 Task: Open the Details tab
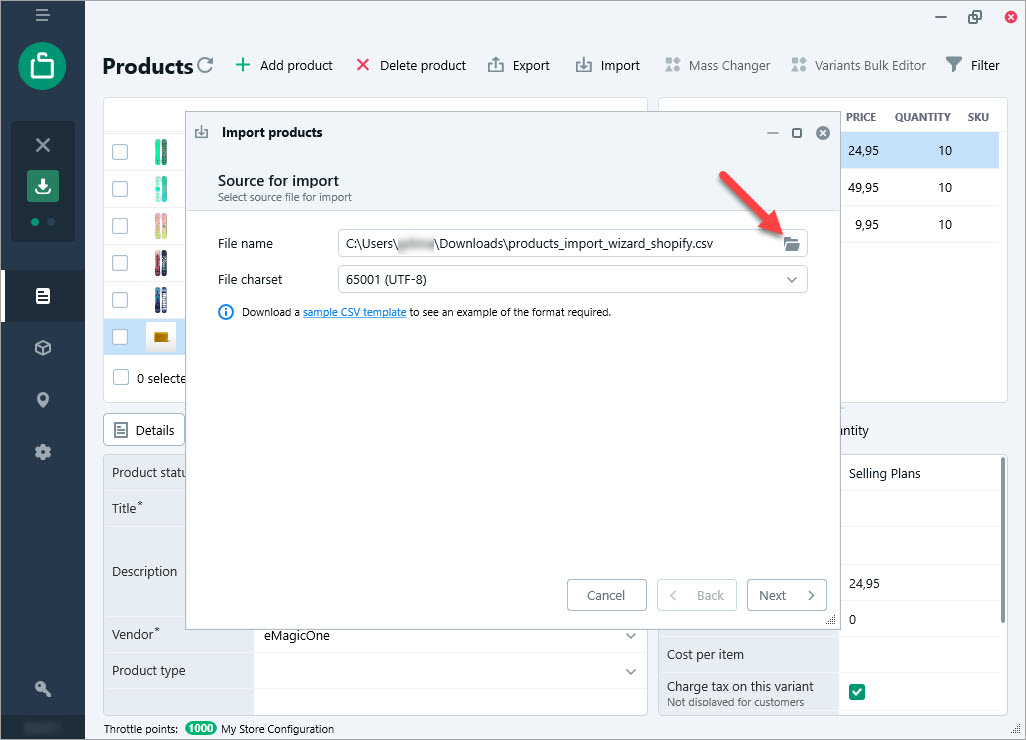click(144, 430)
